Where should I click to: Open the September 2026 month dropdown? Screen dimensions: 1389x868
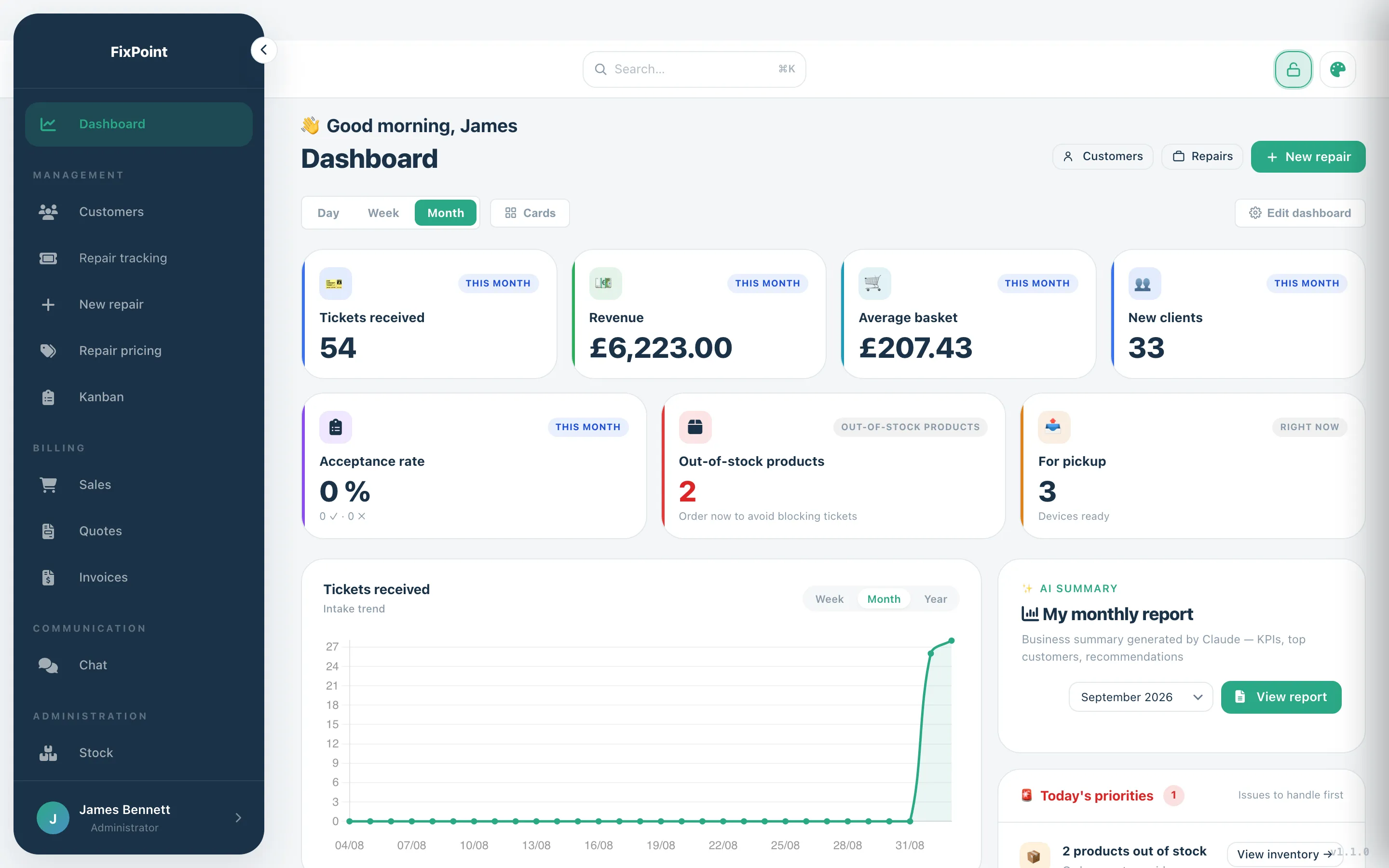pyautogui.click(x=1141, y=697)
